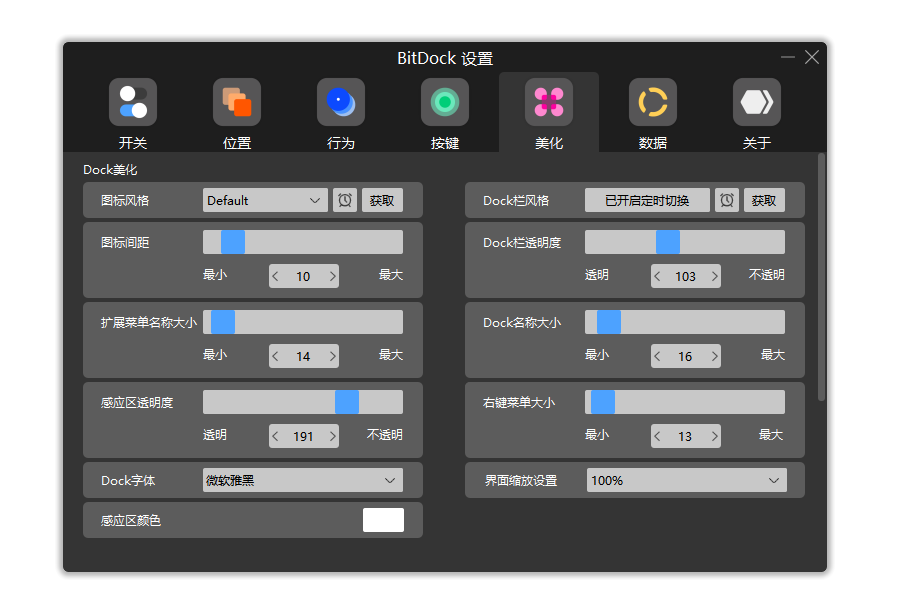
Task: Click the 感应区透明度 slider handle
Action: point(347,402)
